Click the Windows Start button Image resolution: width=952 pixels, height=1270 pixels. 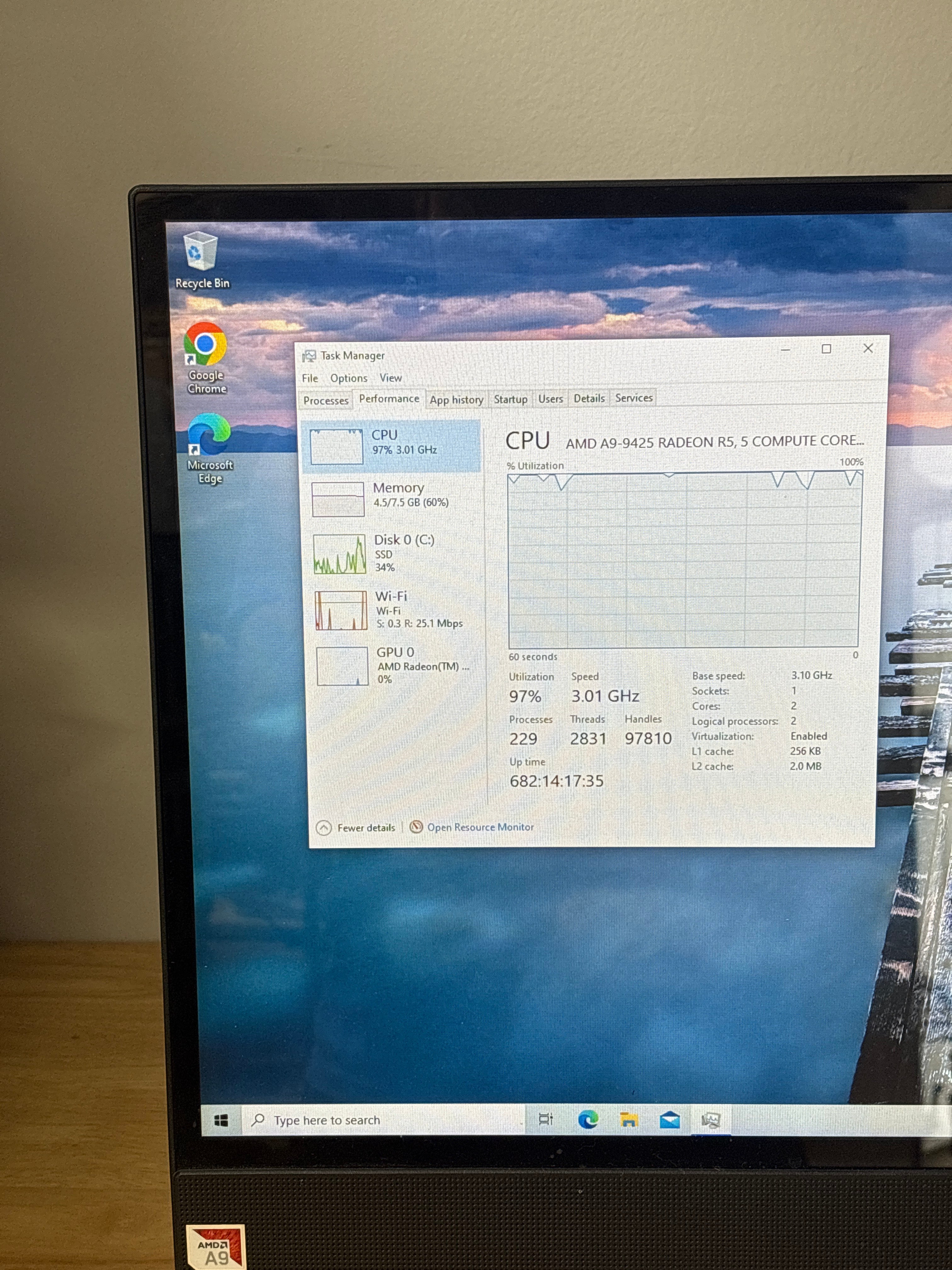click(221, 1120)
